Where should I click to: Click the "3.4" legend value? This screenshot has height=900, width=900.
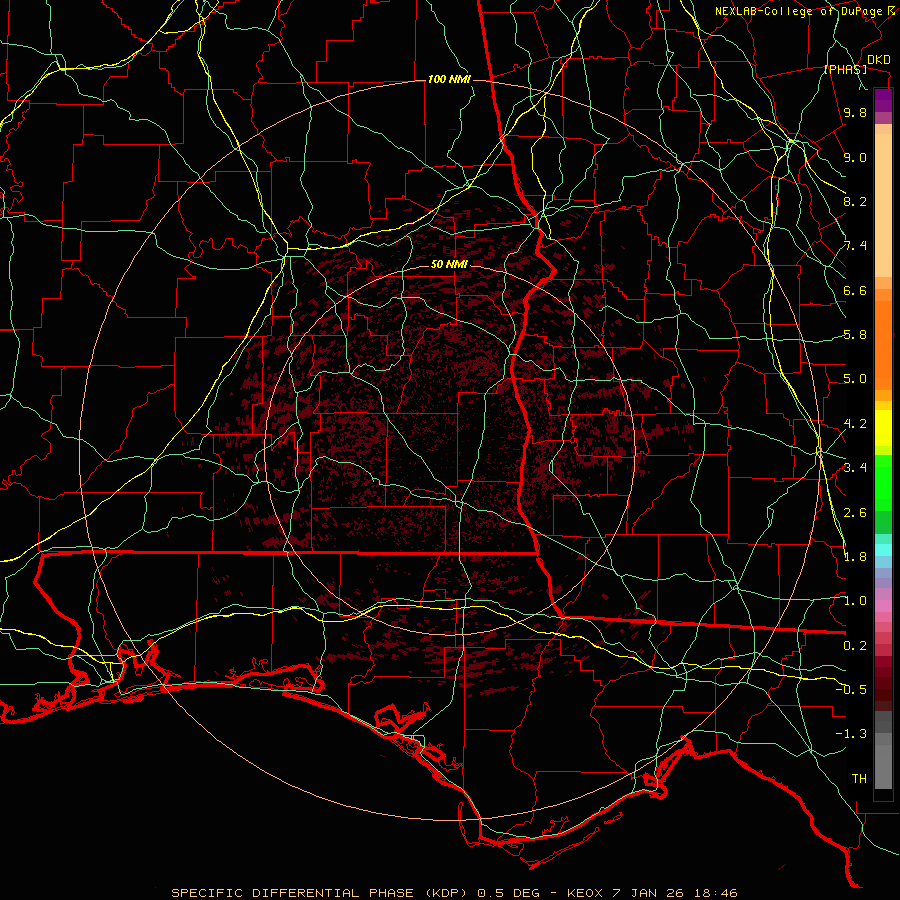point(855,468)
